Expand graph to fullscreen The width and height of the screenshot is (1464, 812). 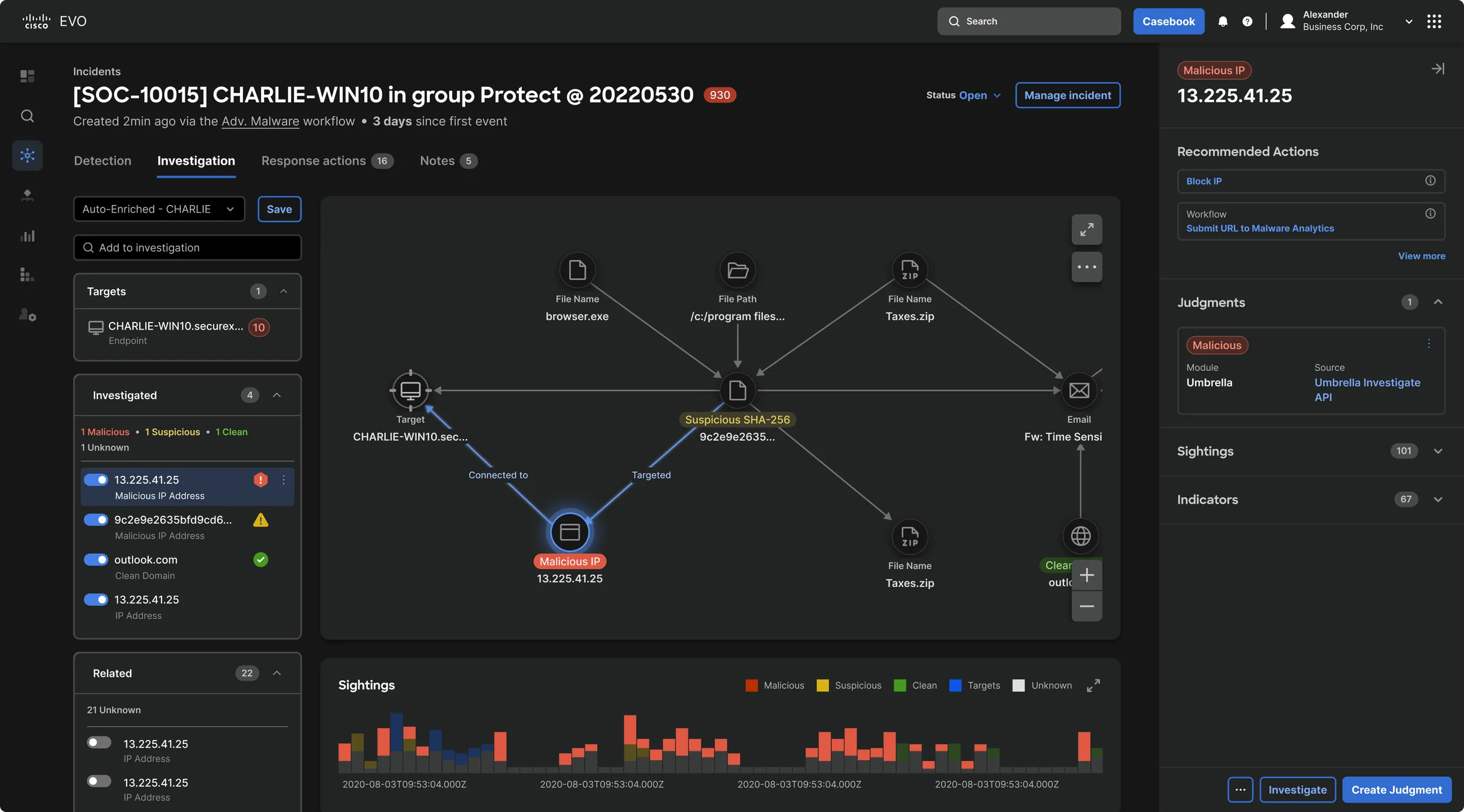click(x=1087, y=229)
